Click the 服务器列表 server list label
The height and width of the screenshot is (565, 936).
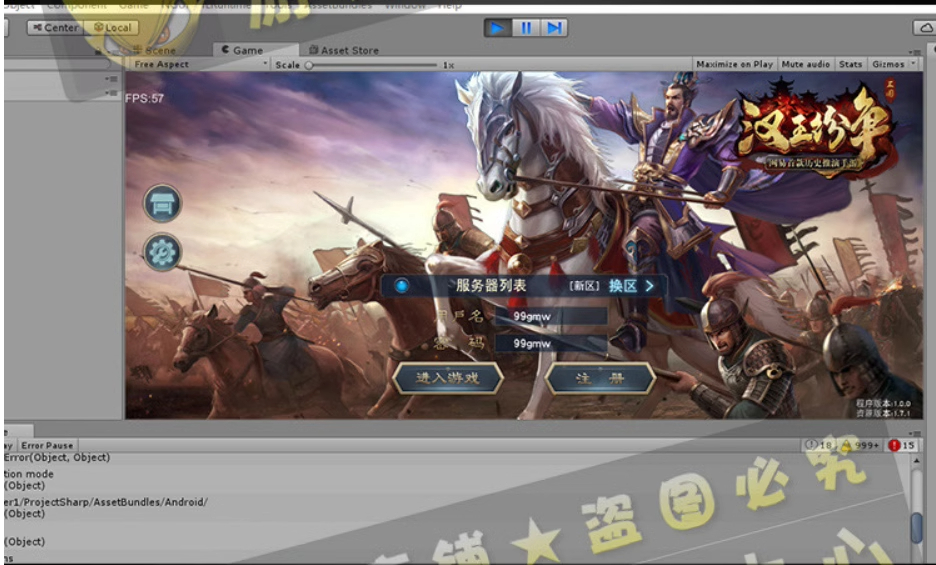[x=491, y=285]
